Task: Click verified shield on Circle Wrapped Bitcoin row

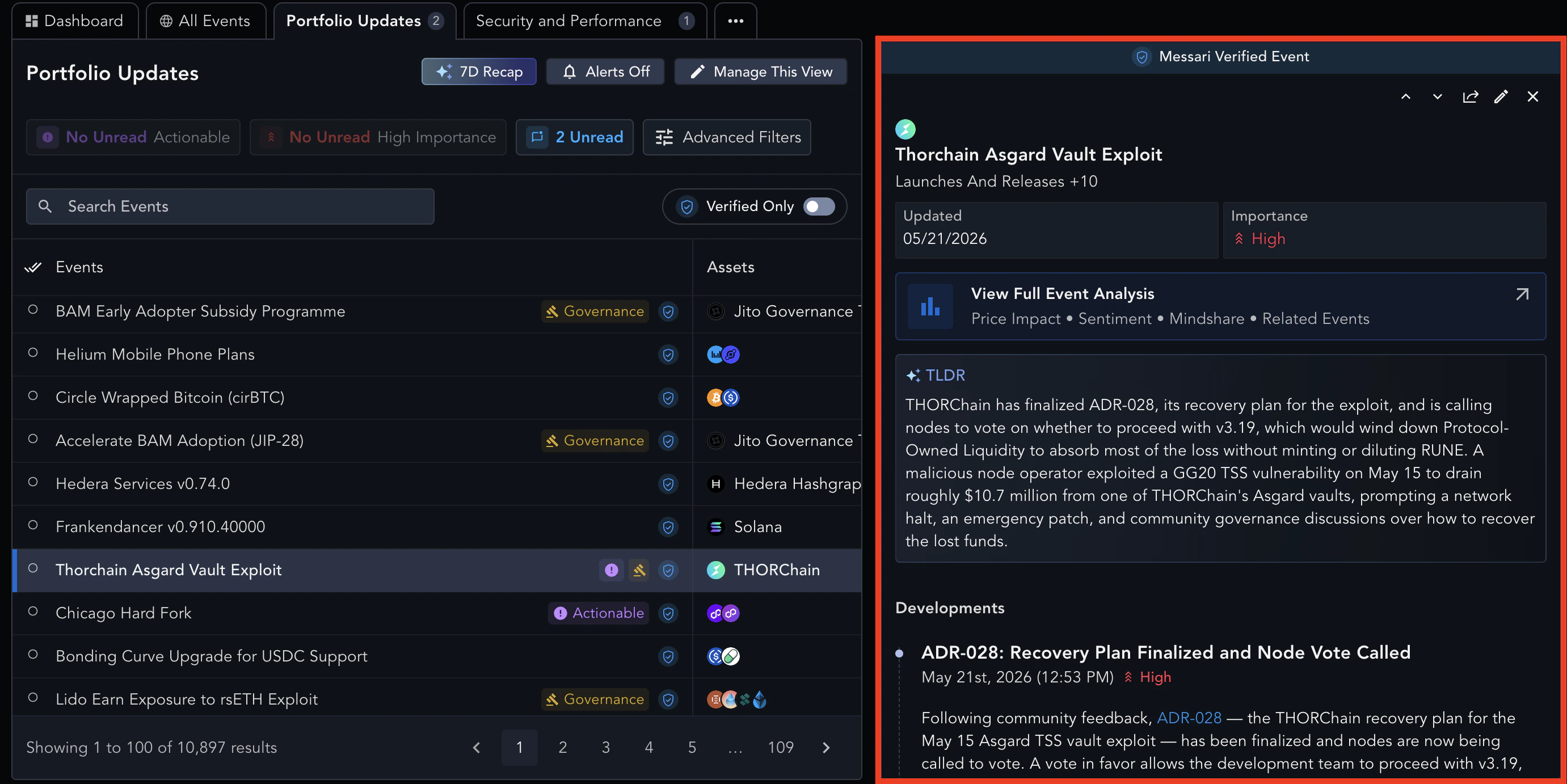Action: [x=668, y=398]
